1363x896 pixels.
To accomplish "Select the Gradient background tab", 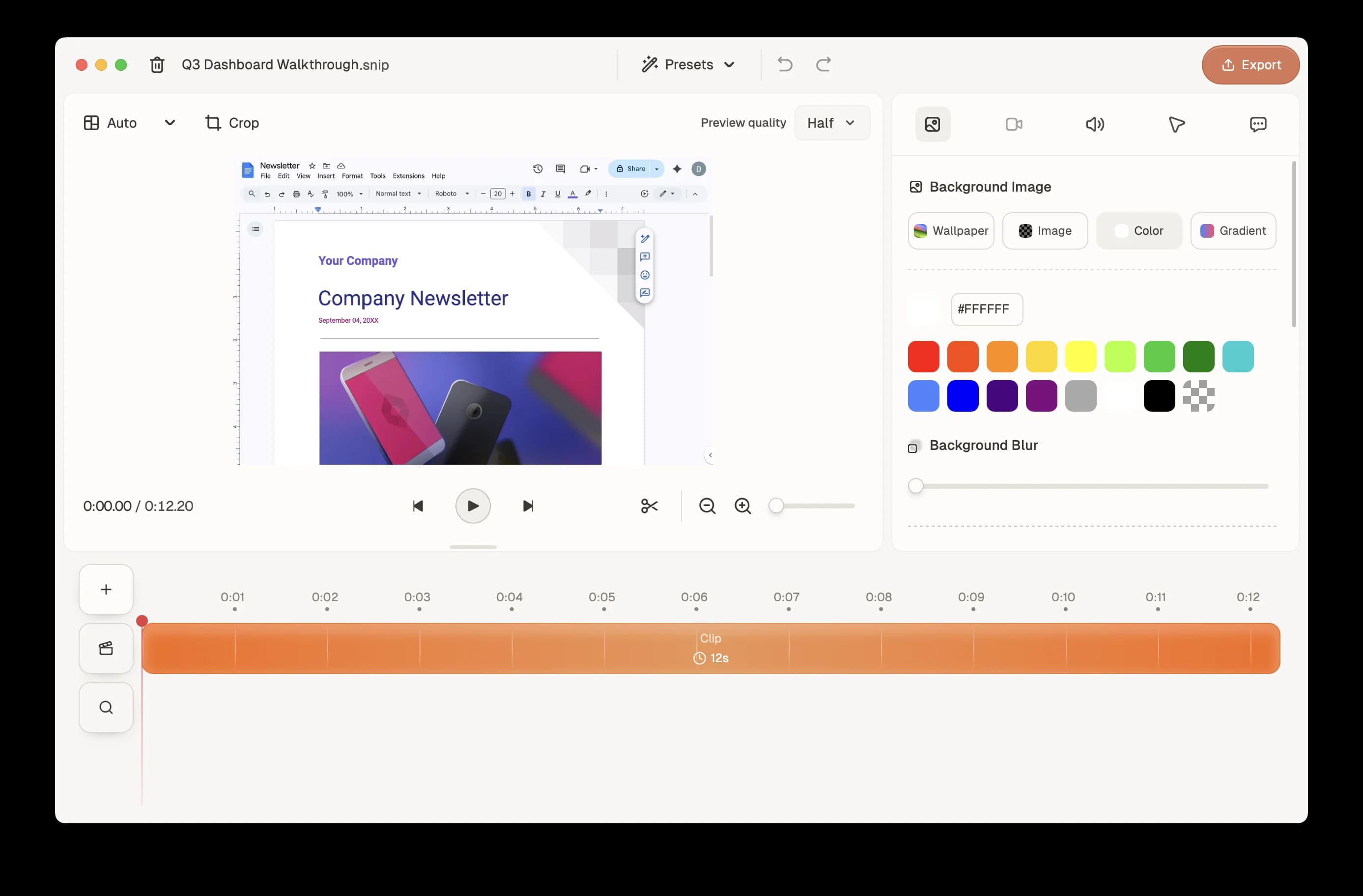I will pyautogui.click(x=1233, y=231).
